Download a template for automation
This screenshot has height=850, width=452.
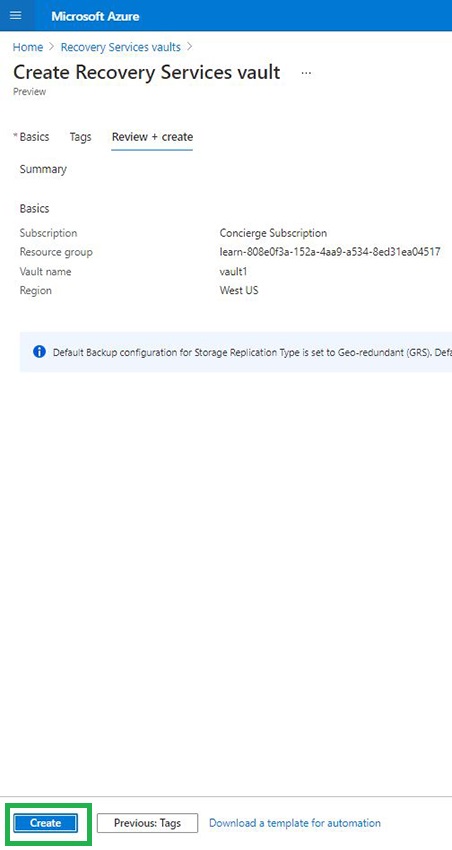[295, 823]
